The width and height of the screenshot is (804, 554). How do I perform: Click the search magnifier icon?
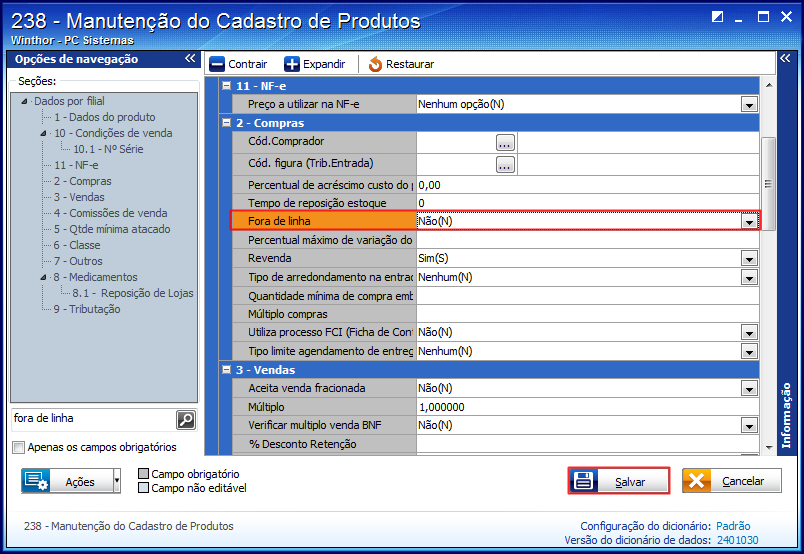point(186,420)
